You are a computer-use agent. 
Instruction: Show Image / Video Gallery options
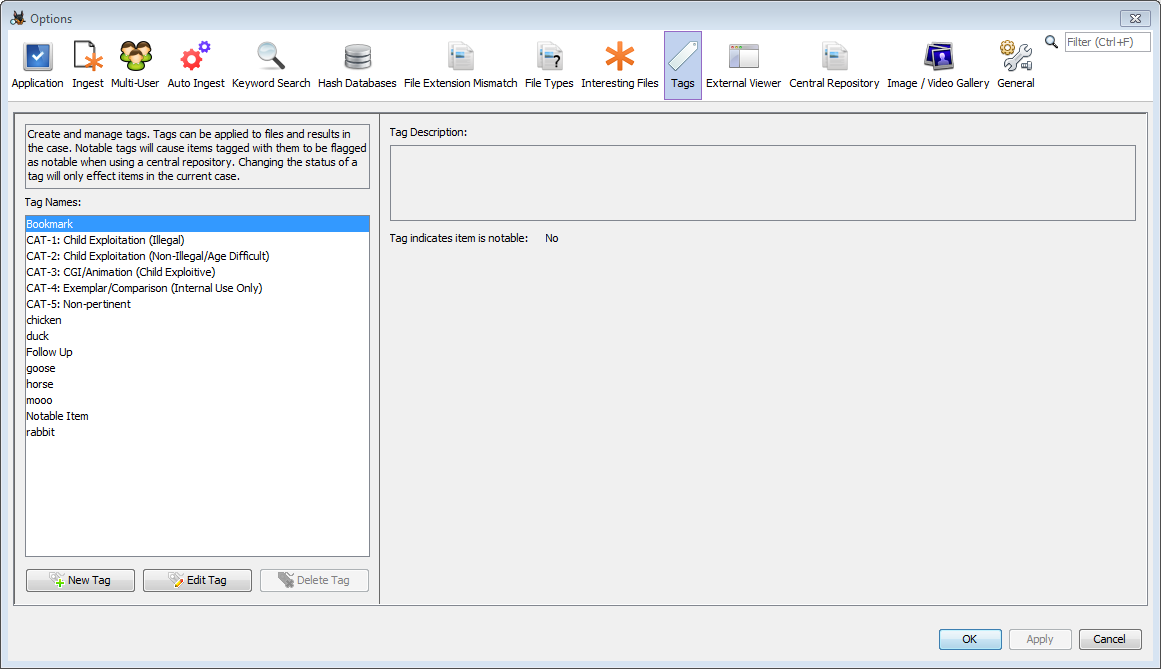click(938, 66)
